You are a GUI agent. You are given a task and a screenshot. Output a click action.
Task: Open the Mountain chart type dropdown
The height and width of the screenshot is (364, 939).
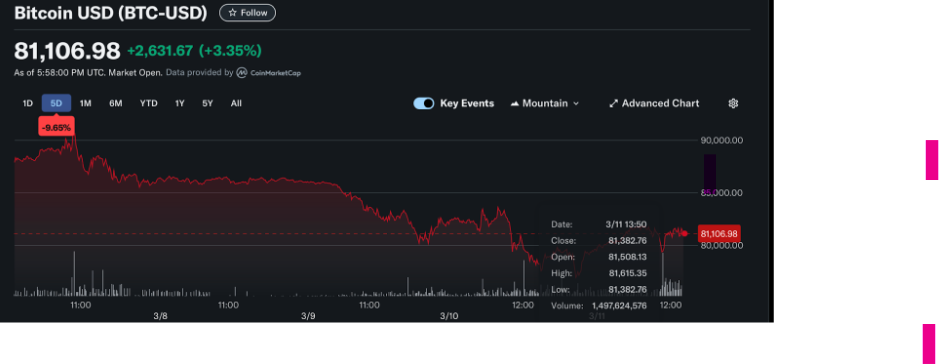tap(545, 104)
